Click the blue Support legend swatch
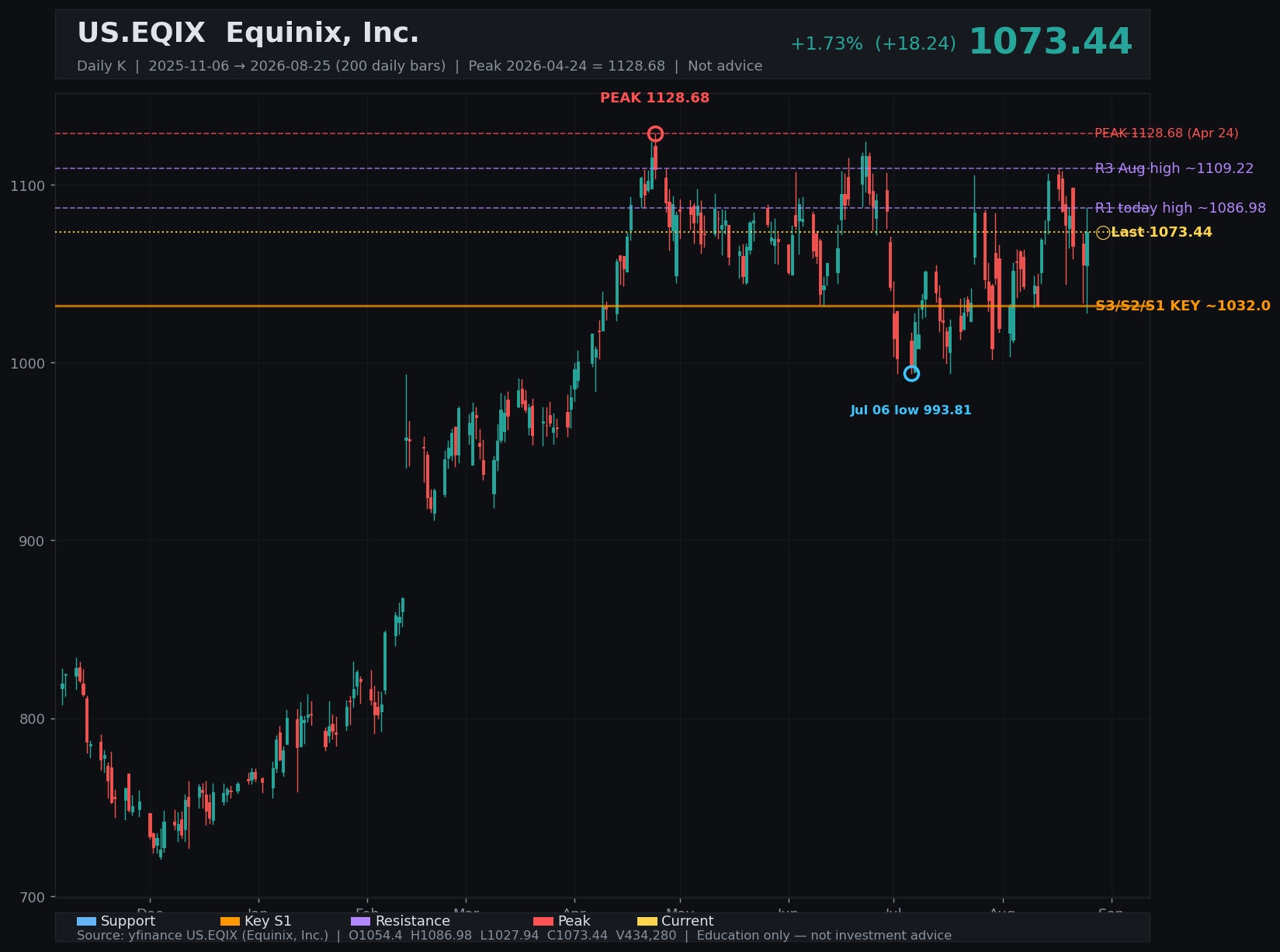The image size is (1280, 952). pos(86,921)
